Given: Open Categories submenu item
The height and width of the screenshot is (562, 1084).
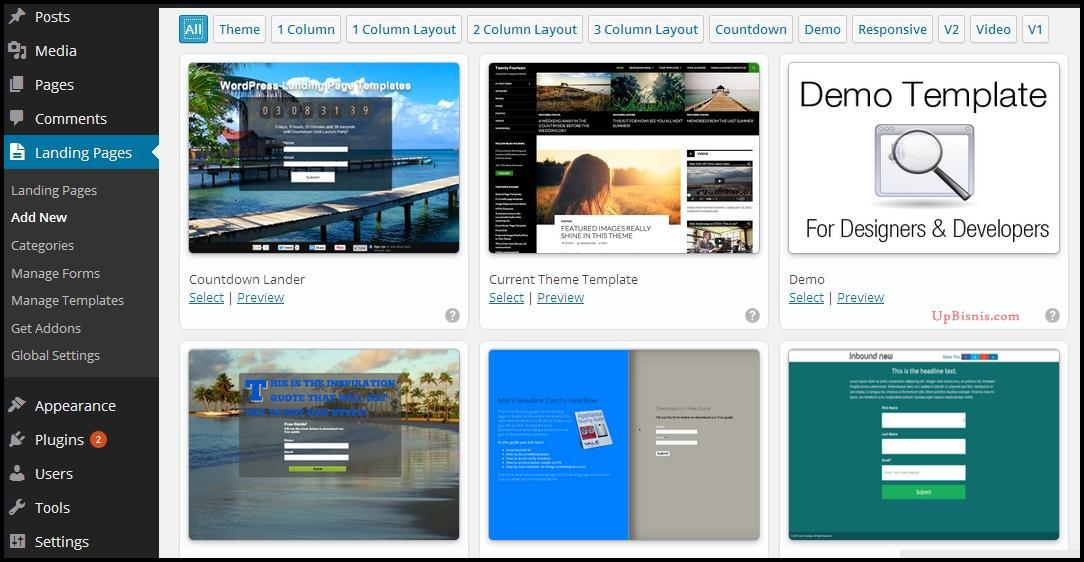Looking at the screenshot, I should 42,245.
